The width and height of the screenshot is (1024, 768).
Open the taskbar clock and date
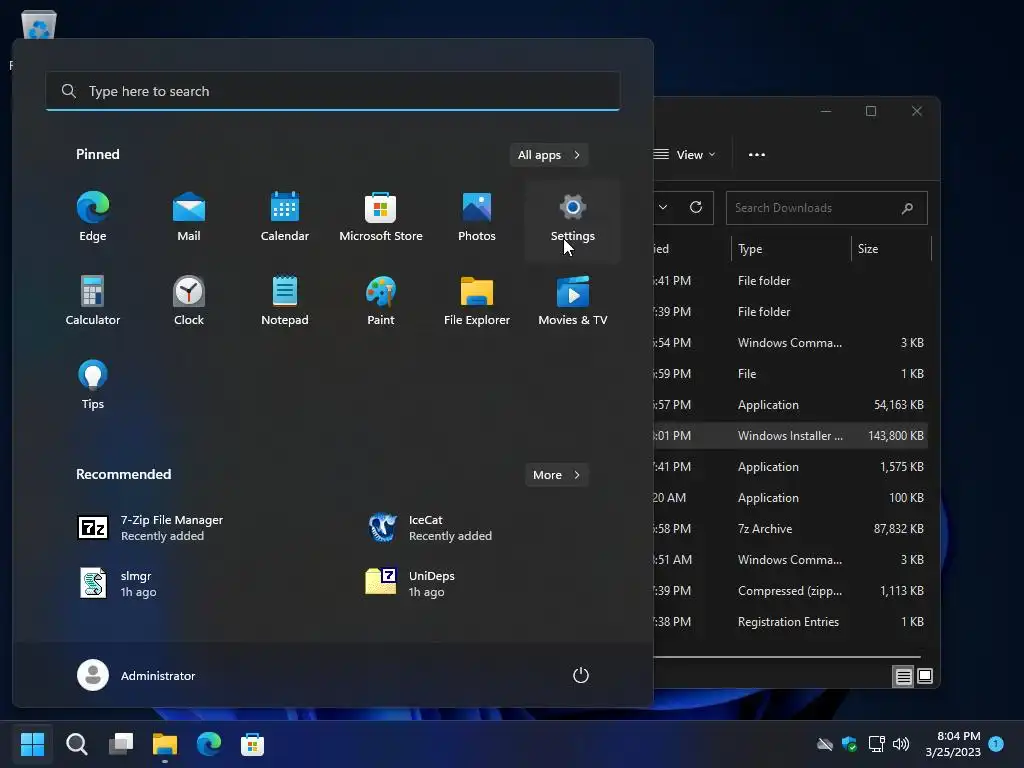coord(953,744)
